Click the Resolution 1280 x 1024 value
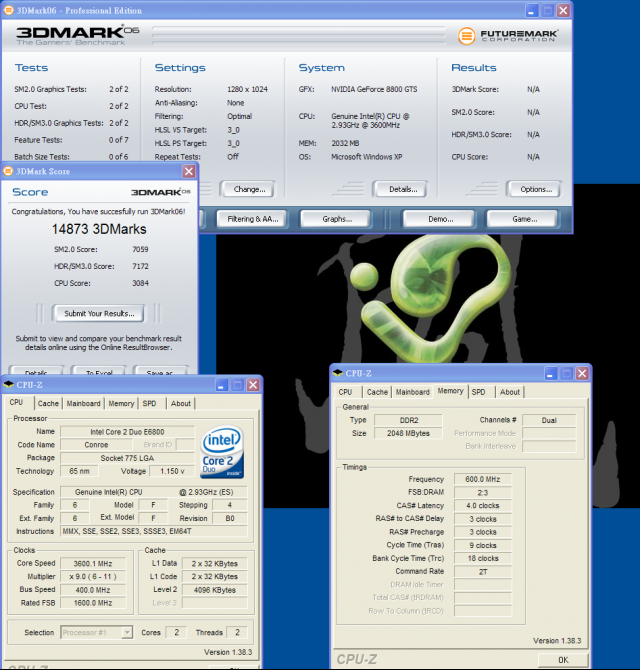 247,89
